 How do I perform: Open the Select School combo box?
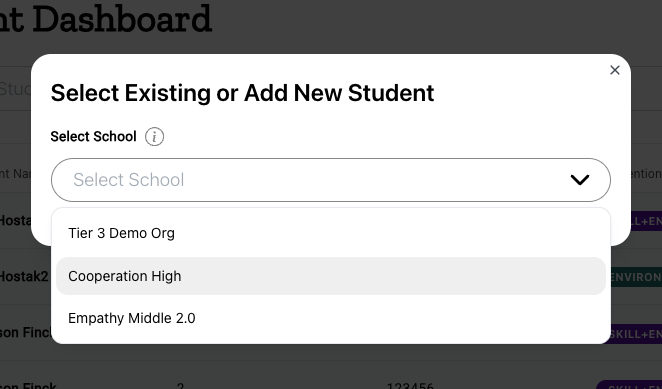pos(331,180)
